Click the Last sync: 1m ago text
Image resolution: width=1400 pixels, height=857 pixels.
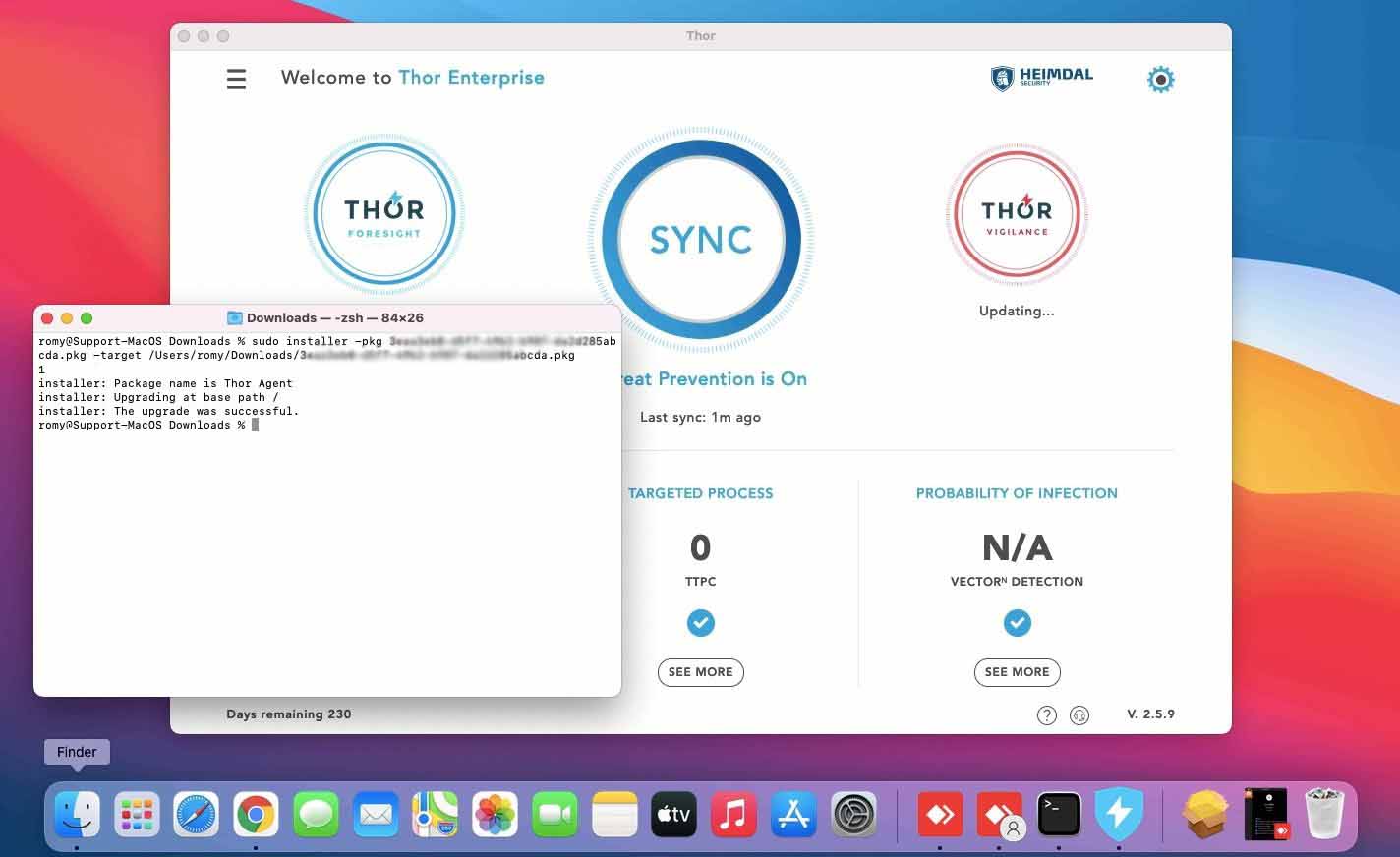coord(701,417)
